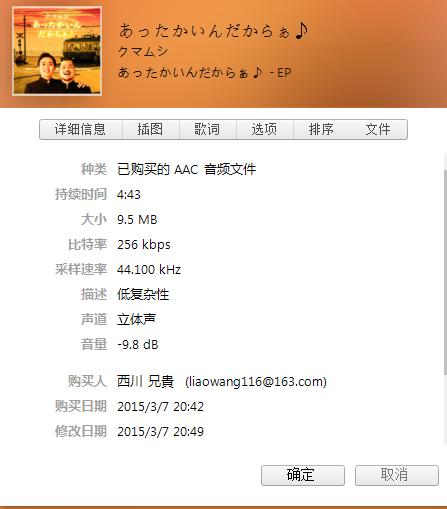Dismiss dialog with 取消 button

397,475
